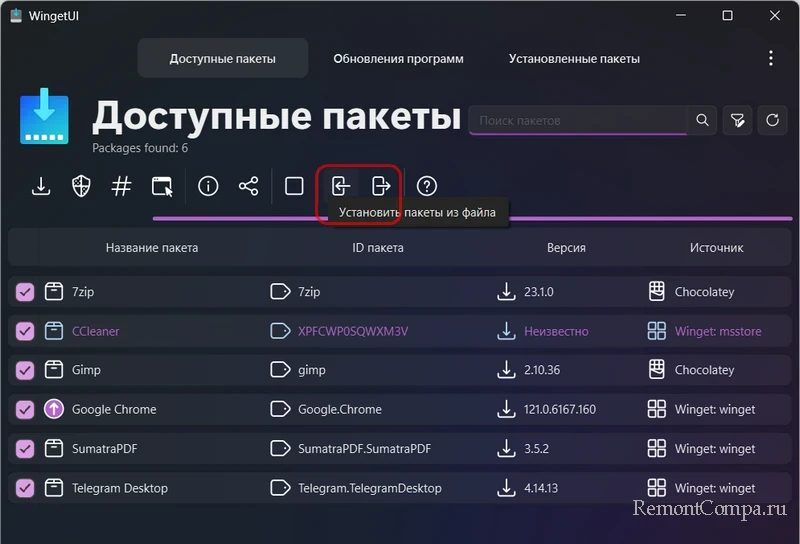
Task: Uncheck the 7zip package checkbox
Action: coord(25,292)
